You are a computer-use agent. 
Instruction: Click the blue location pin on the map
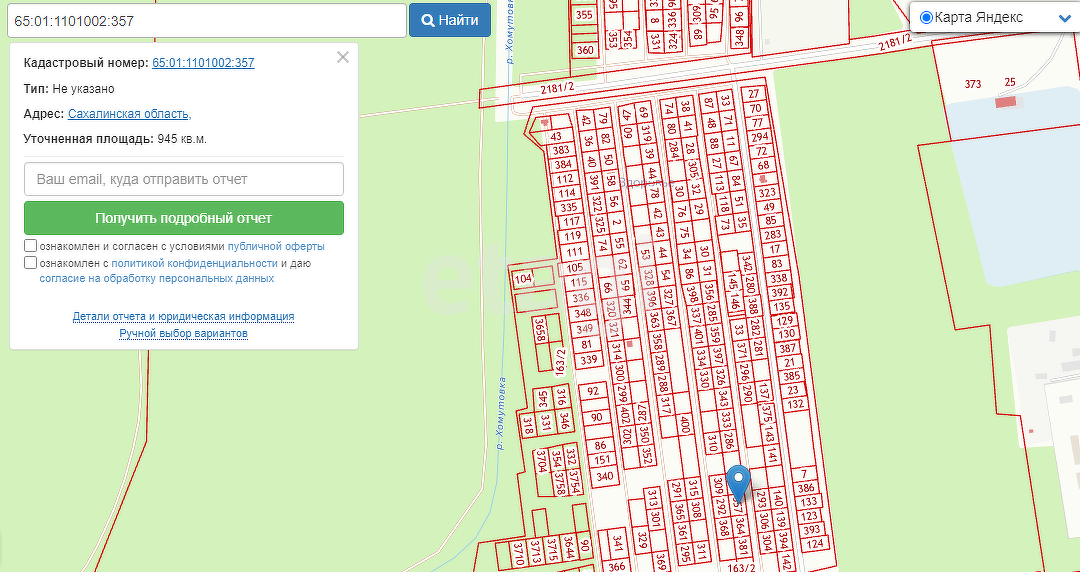pyautogui.click(x=738, y=482)
